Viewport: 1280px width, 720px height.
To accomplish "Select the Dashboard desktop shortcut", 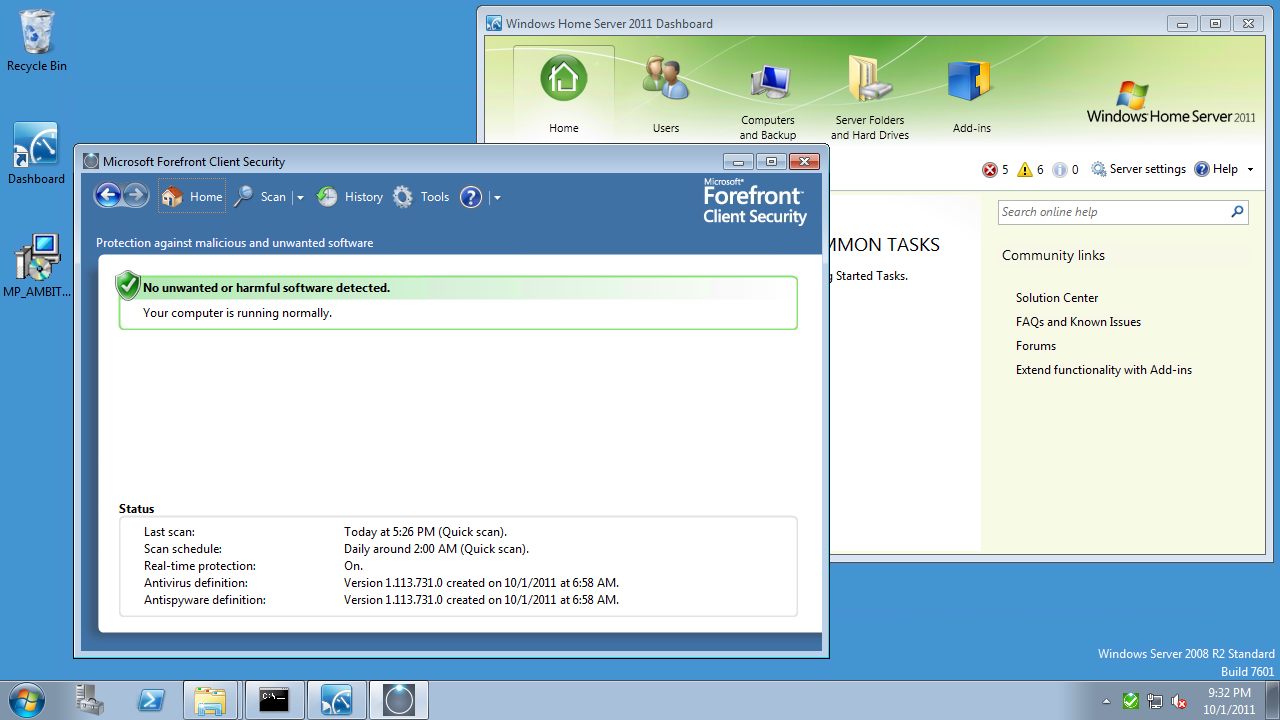I will tap(36, 154).
